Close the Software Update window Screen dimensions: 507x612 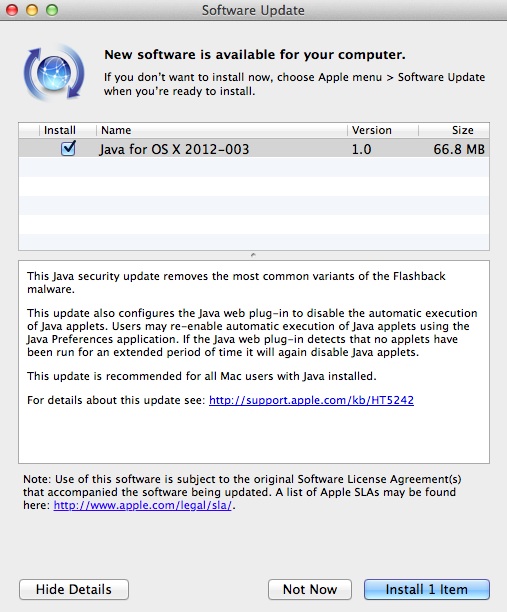coord(12,10)
